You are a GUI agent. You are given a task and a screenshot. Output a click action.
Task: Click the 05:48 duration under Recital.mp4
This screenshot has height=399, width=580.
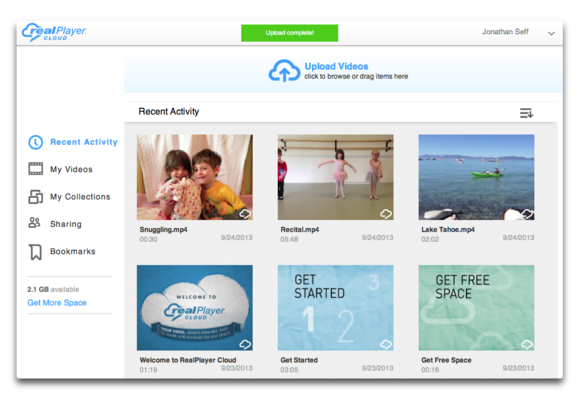pos(289,240)
